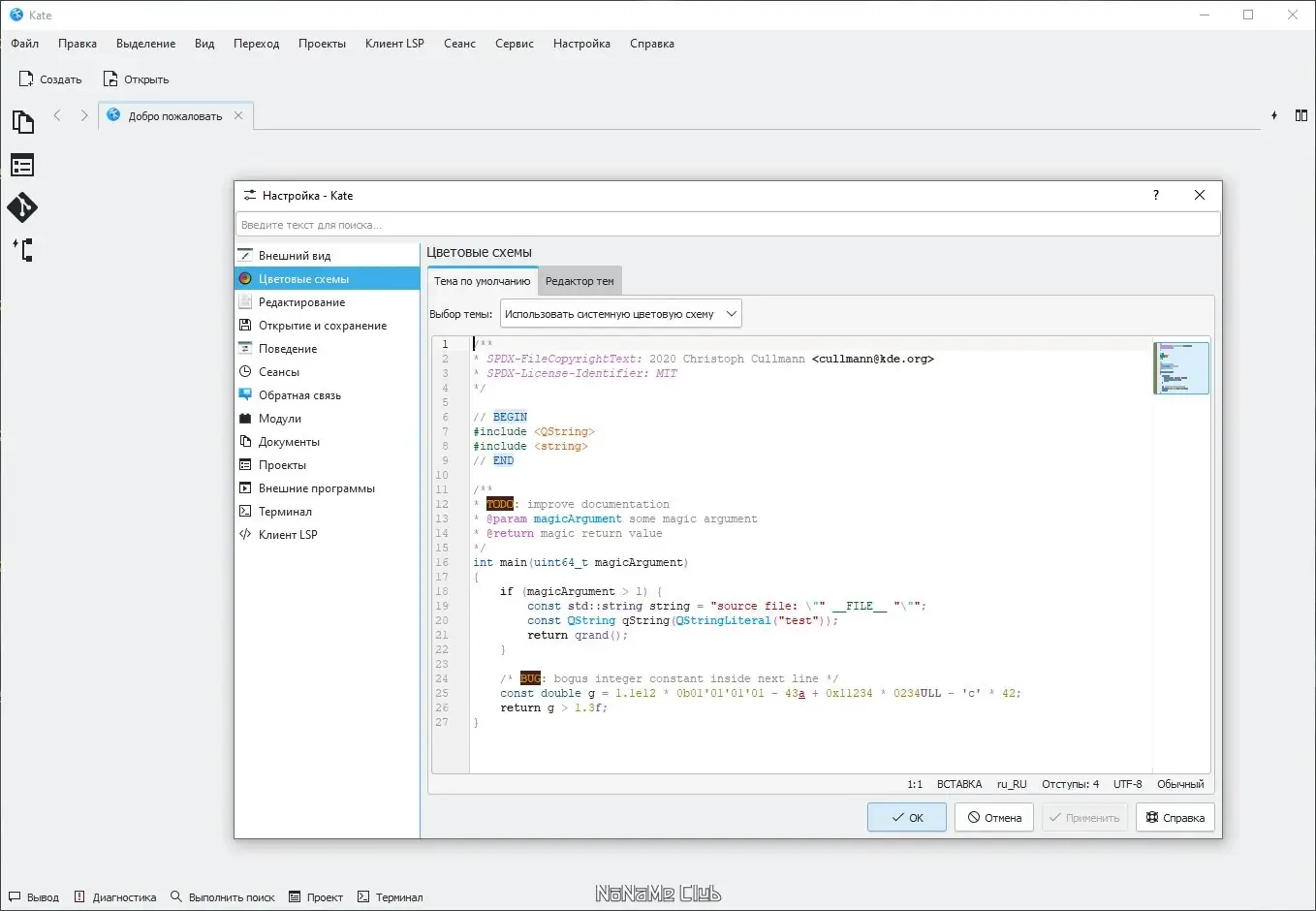Open the Вид menu

(x=204, y=44)
